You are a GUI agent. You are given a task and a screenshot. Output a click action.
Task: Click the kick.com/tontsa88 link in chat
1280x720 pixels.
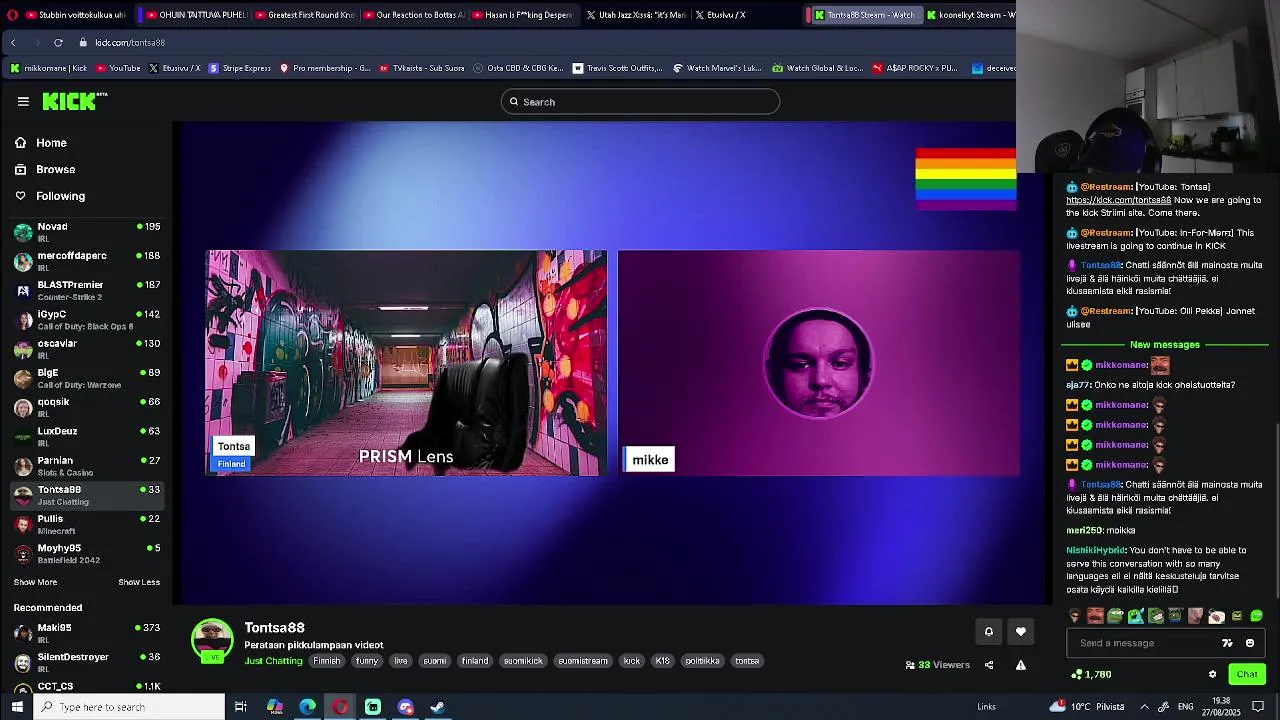[x=1118, y=200]
